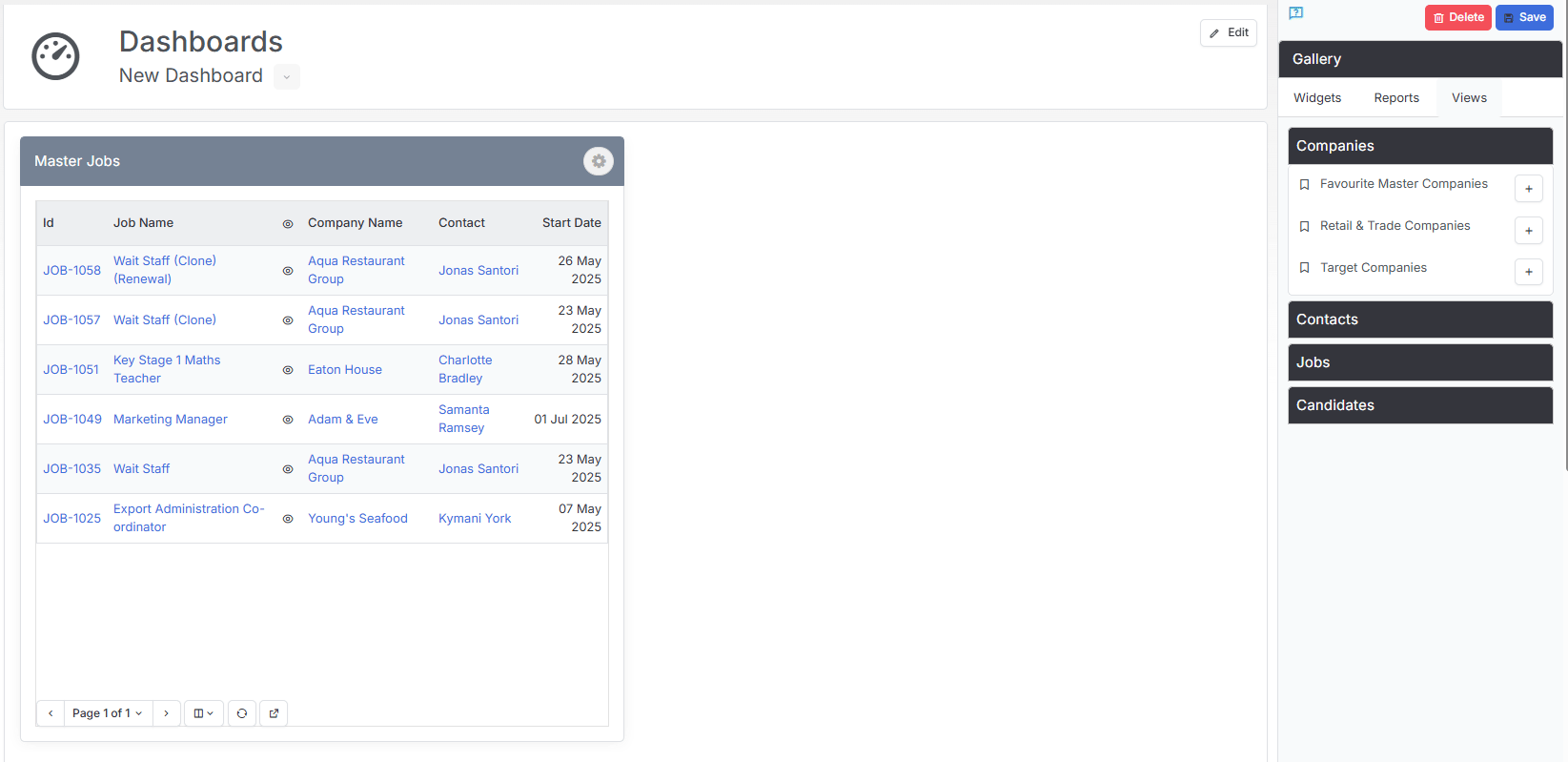Select Target Companies view text
Viewport: 1568px width, 762px height.
(1374, 268)
